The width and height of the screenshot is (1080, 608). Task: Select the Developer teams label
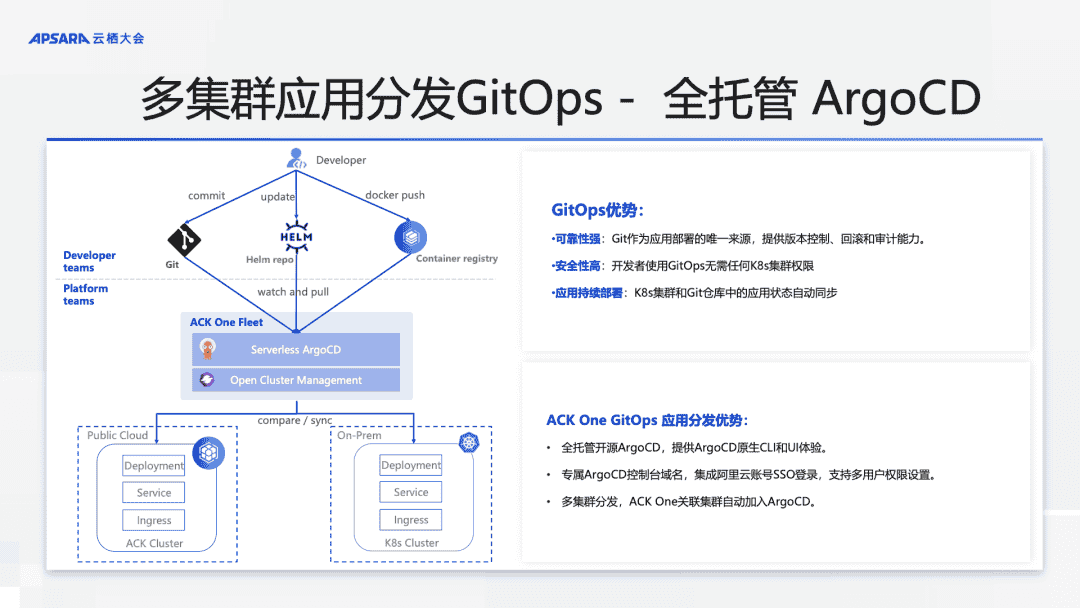(88, 261)
